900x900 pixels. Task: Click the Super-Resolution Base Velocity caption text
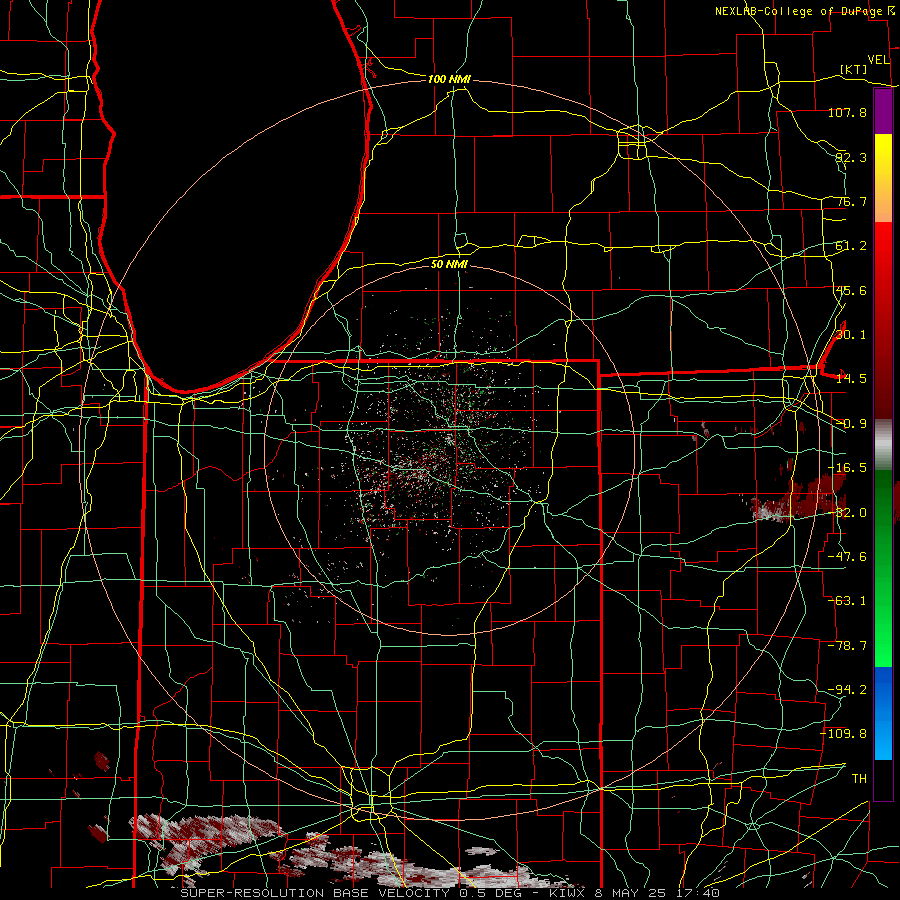click(449, 893)
